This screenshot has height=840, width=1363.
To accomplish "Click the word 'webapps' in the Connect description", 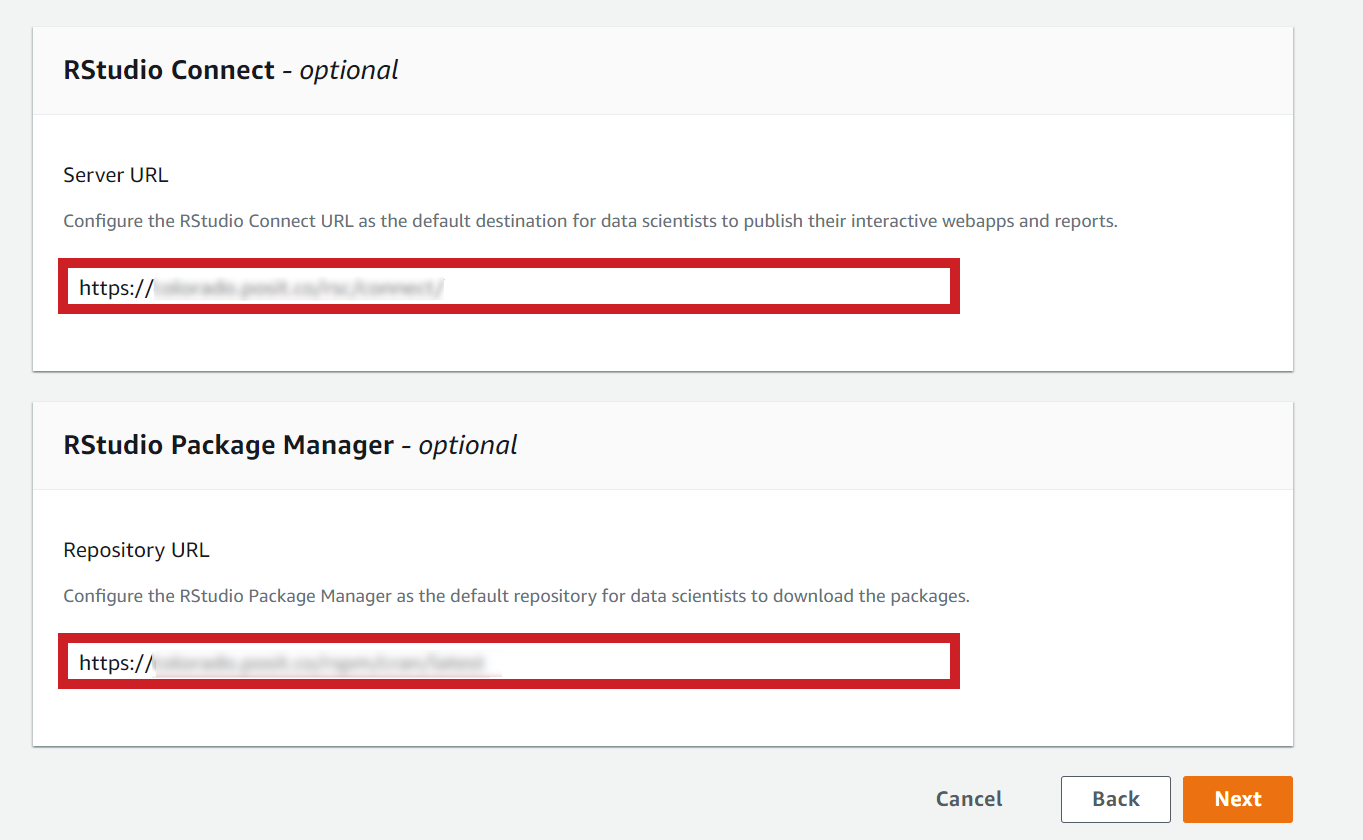I will tap(978, 221).
